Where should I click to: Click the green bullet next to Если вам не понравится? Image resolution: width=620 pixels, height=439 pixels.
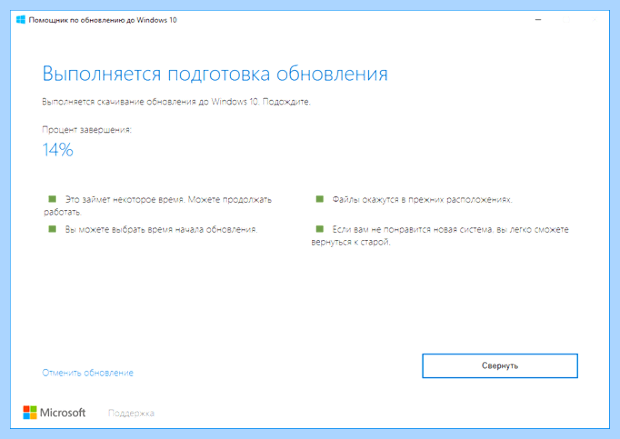coord(319,229)
